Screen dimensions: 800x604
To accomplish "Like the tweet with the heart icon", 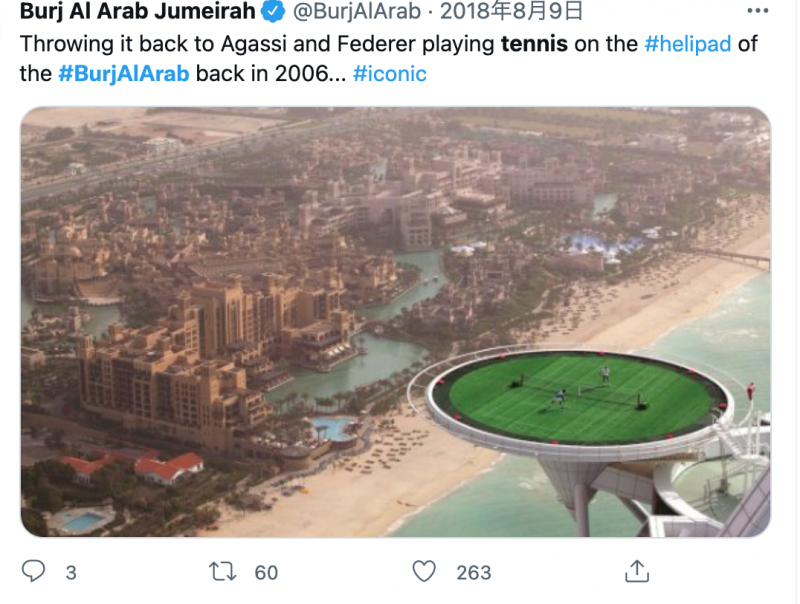I will (x=425, y=571).
